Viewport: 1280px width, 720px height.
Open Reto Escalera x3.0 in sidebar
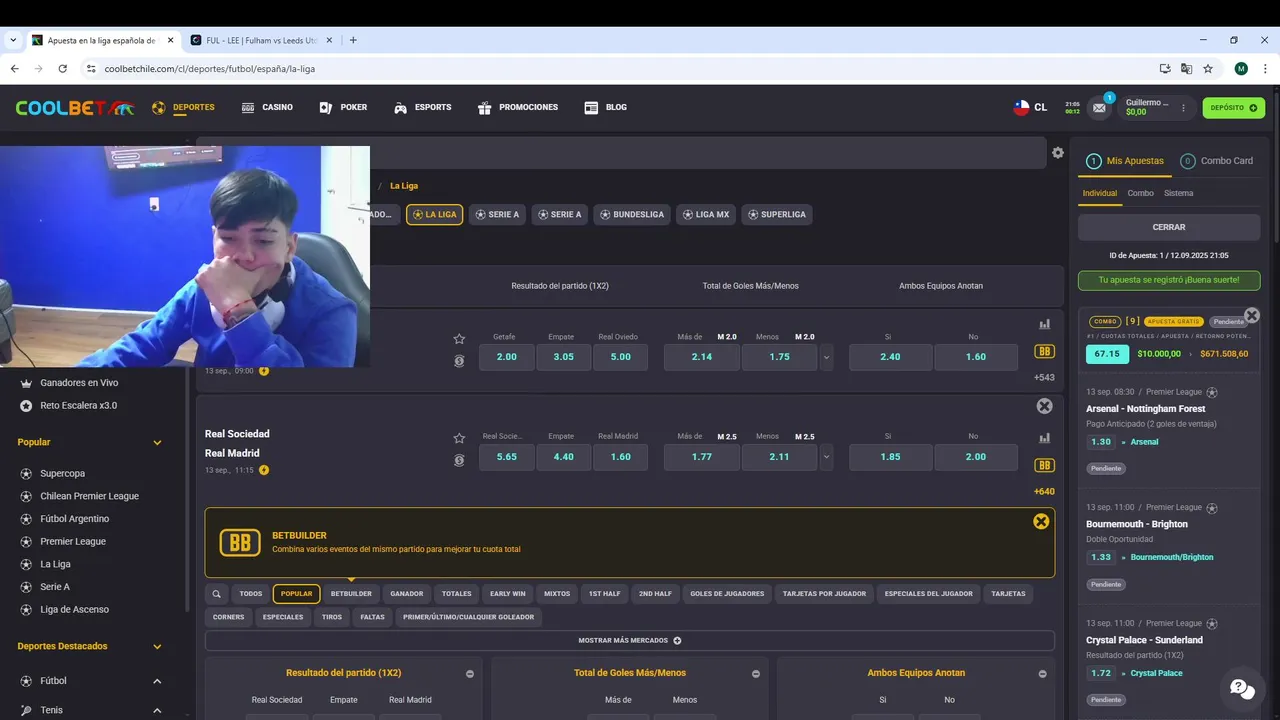78,405
